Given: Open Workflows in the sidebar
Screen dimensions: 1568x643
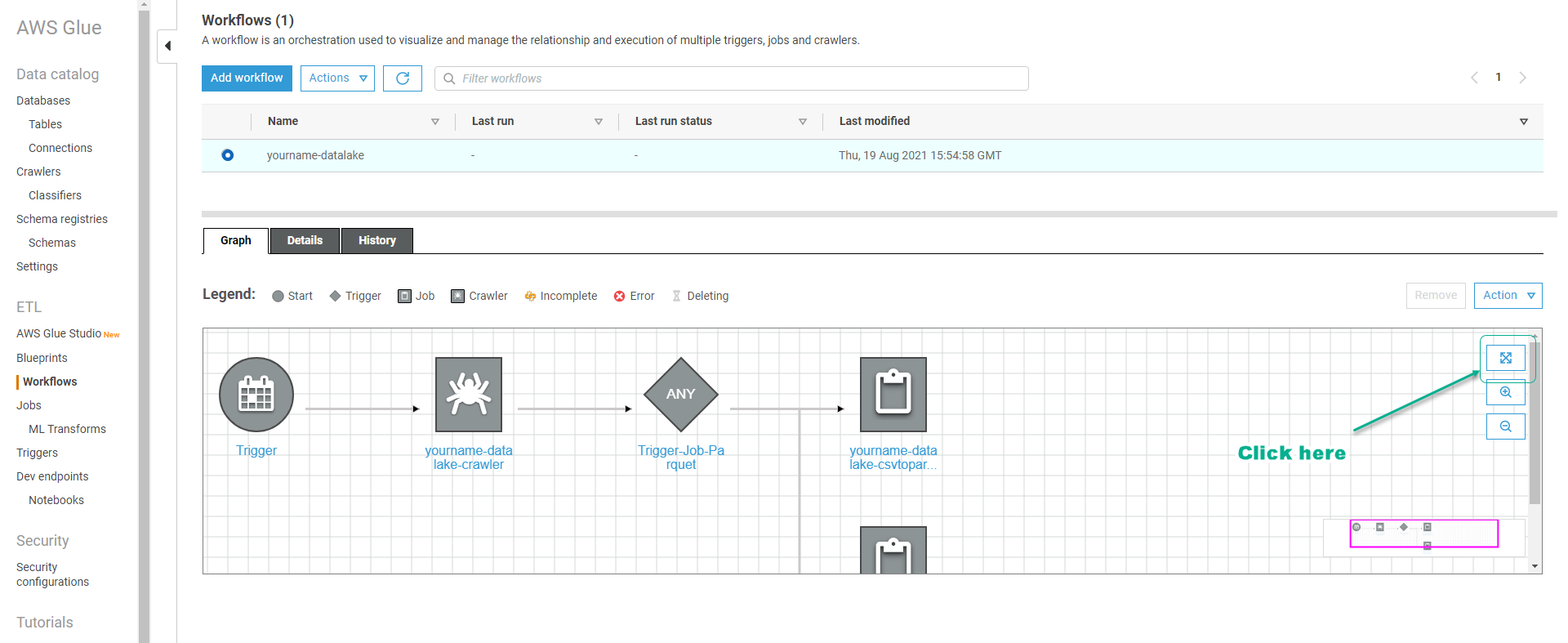Looking at the screenshot, I should (x=50, y=382).
